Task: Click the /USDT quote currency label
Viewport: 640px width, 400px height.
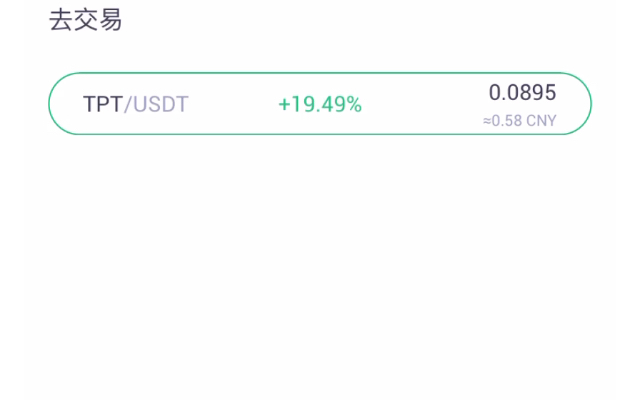Action: point(156,104)
